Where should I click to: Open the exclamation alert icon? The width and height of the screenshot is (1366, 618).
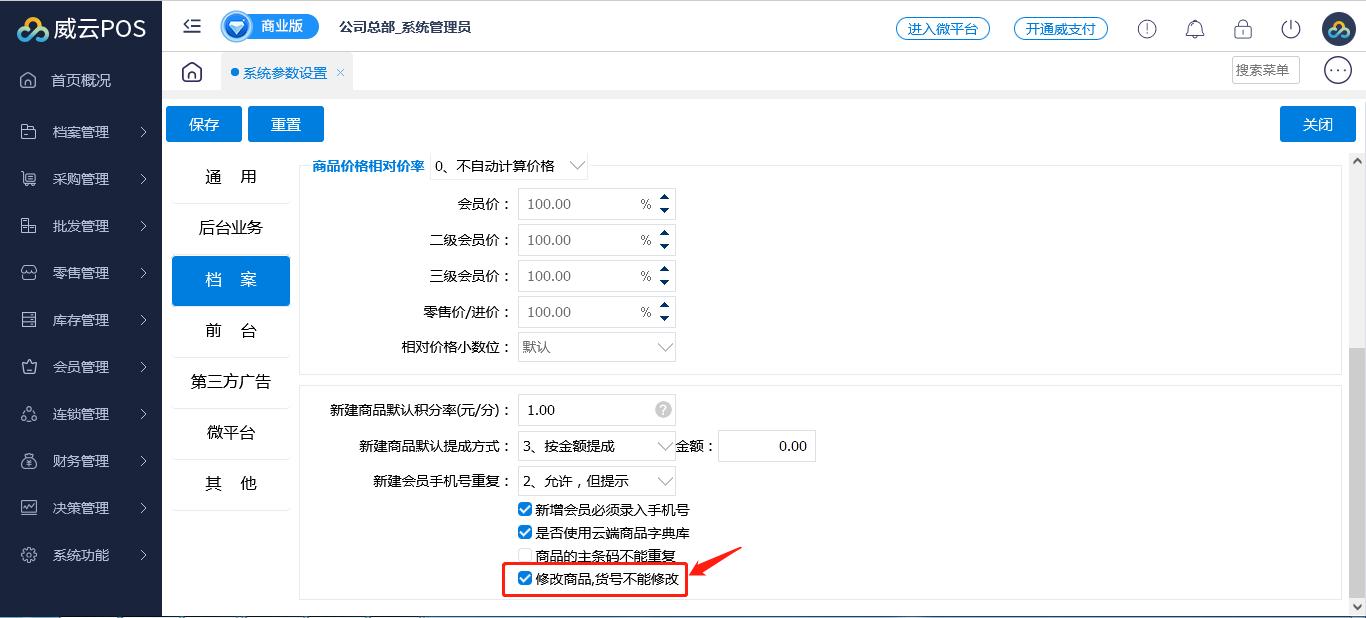[x=1147, y=29]
